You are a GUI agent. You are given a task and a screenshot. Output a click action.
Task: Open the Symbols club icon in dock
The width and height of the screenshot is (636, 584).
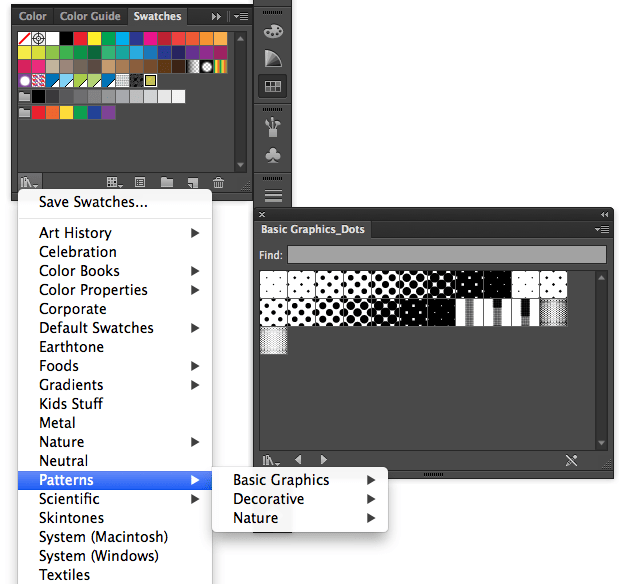point(273,155)
